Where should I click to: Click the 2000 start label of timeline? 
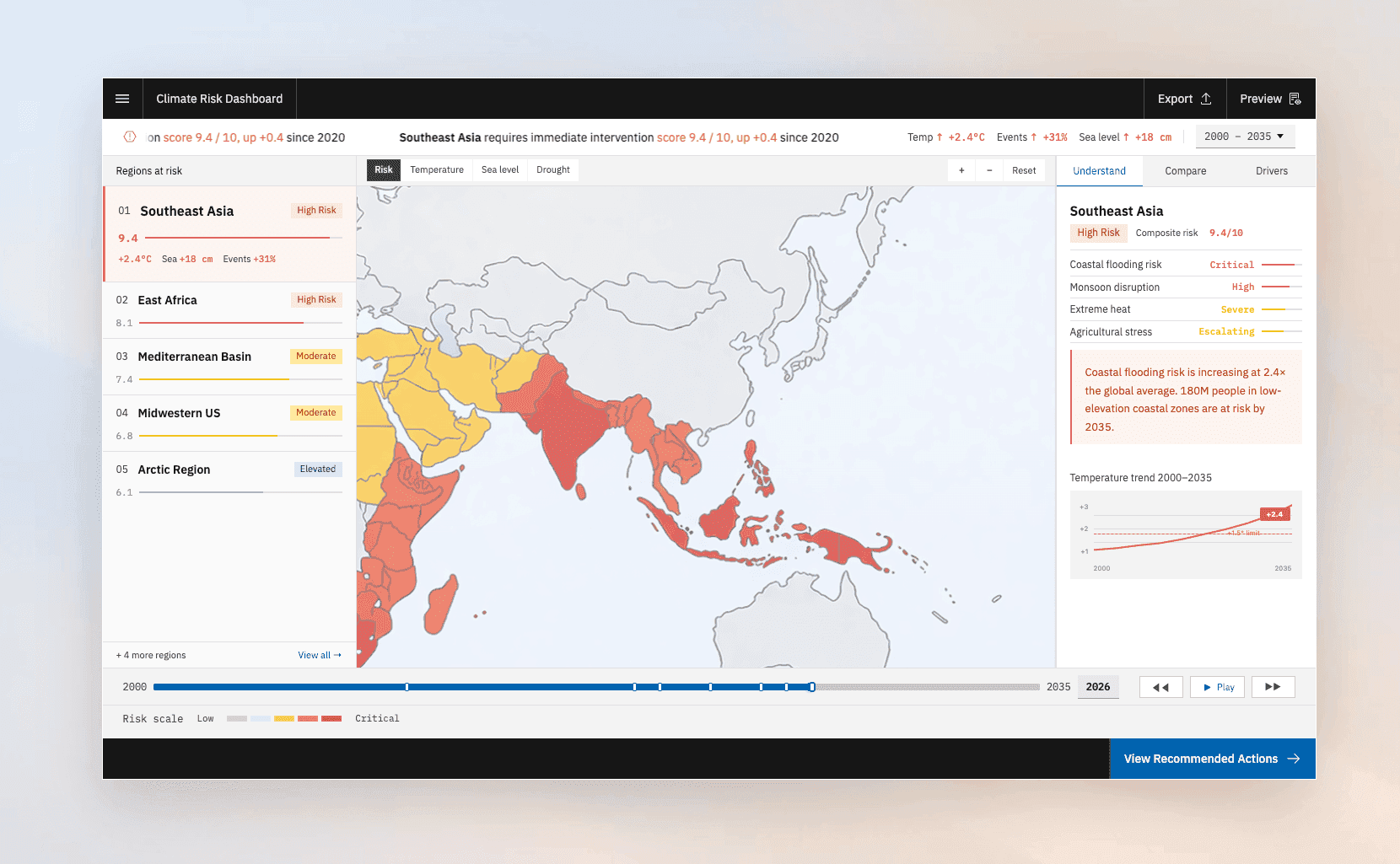135,687
